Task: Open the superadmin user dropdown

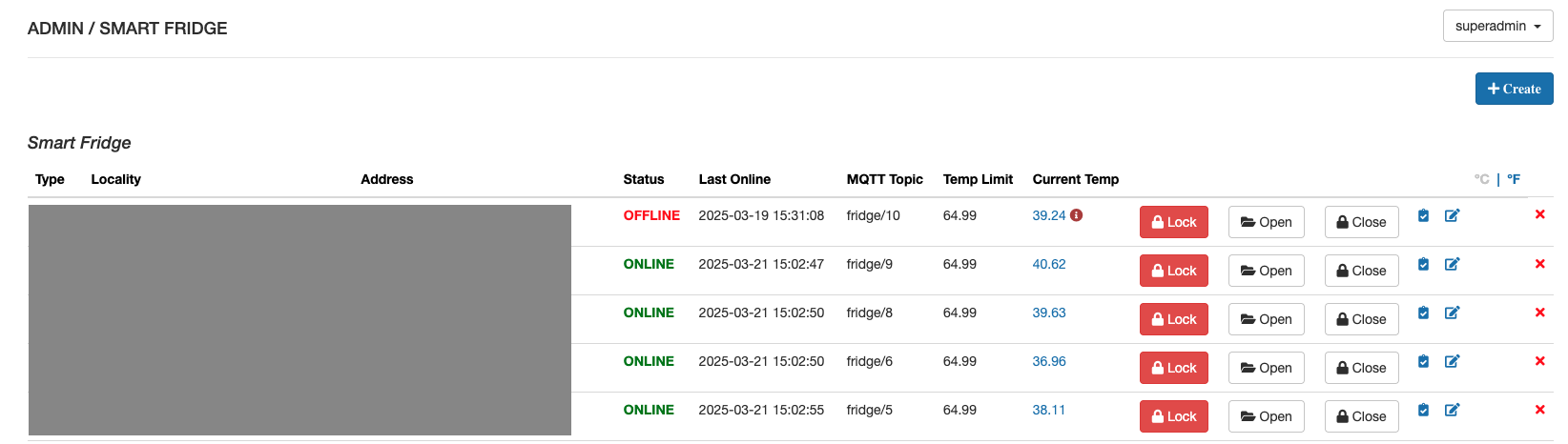Action: 1497,27
